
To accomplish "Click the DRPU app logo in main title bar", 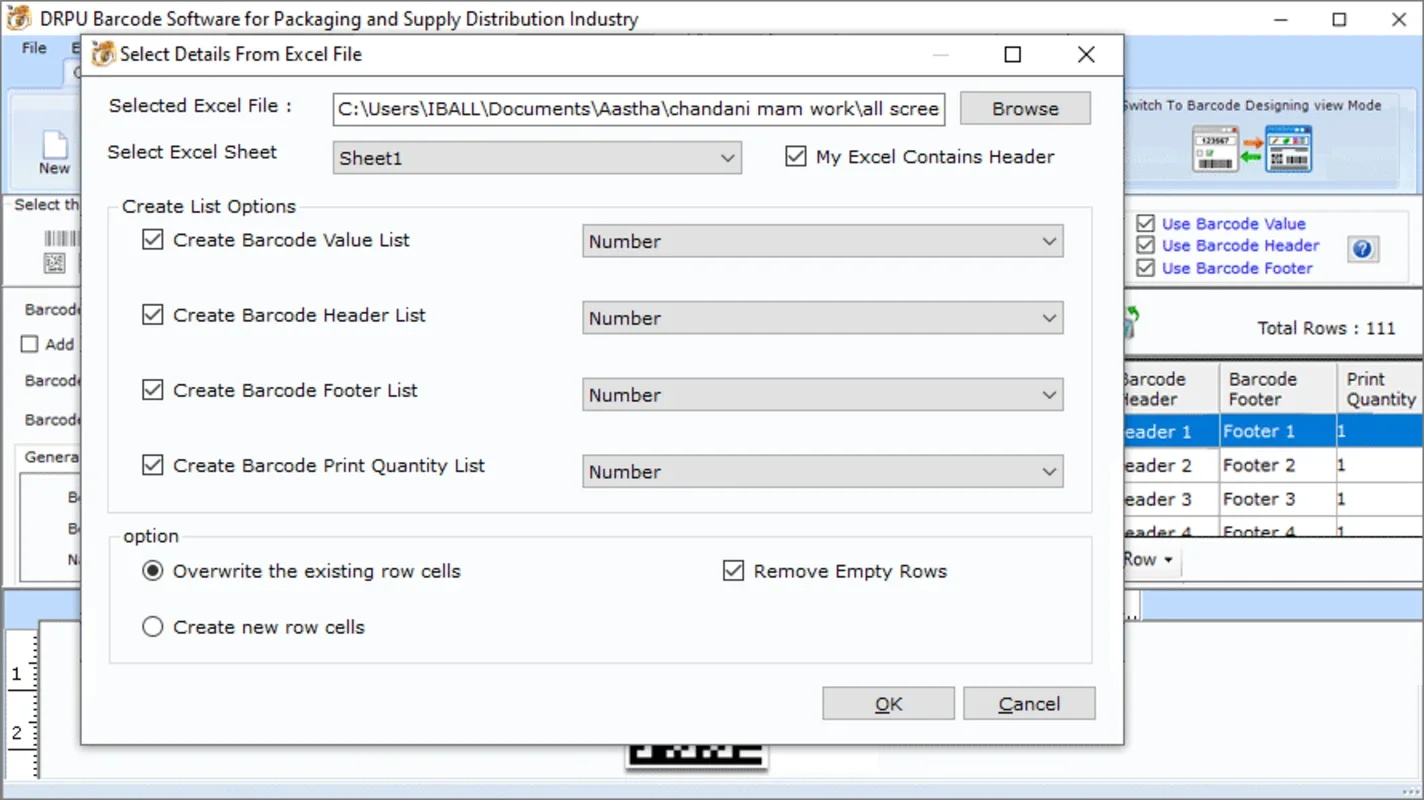I will [x=19, y=18].
